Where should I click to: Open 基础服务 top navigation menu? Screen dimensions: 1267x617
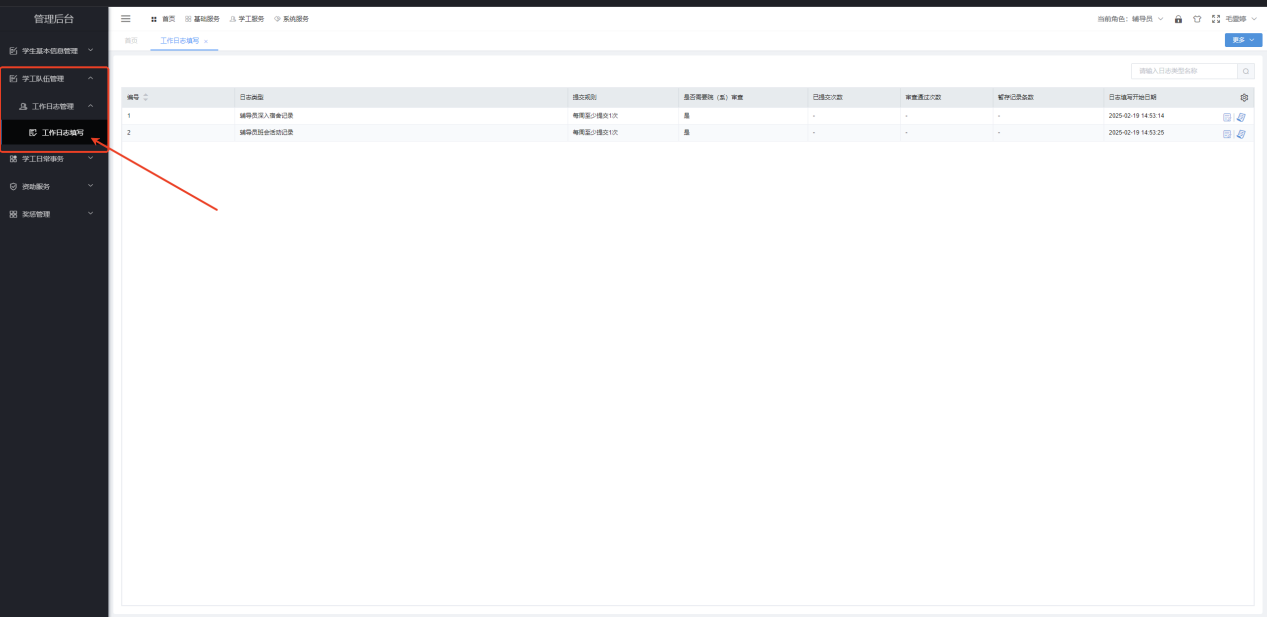tap(202, 19)
